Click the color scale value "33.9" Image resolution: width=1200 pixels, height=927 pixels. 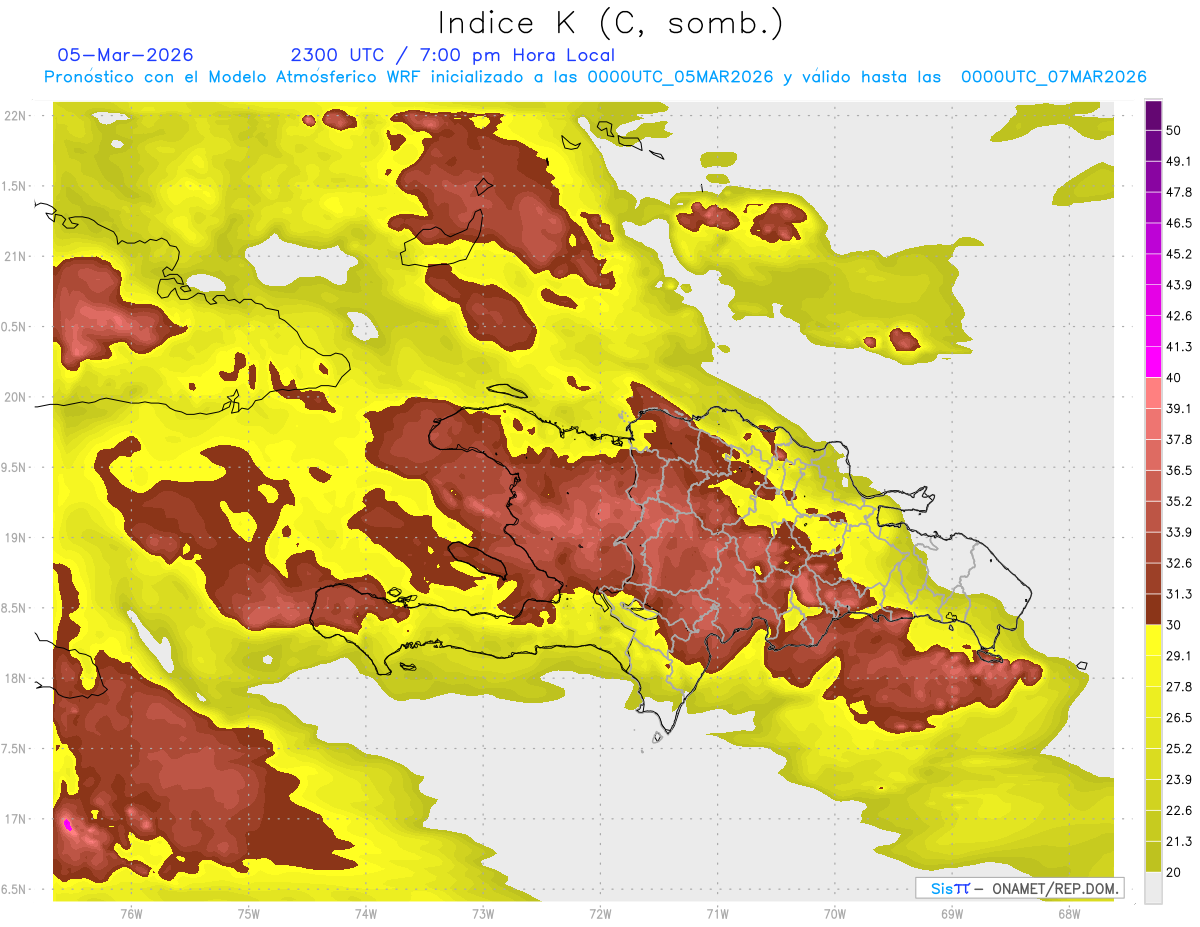(1179, 532)
